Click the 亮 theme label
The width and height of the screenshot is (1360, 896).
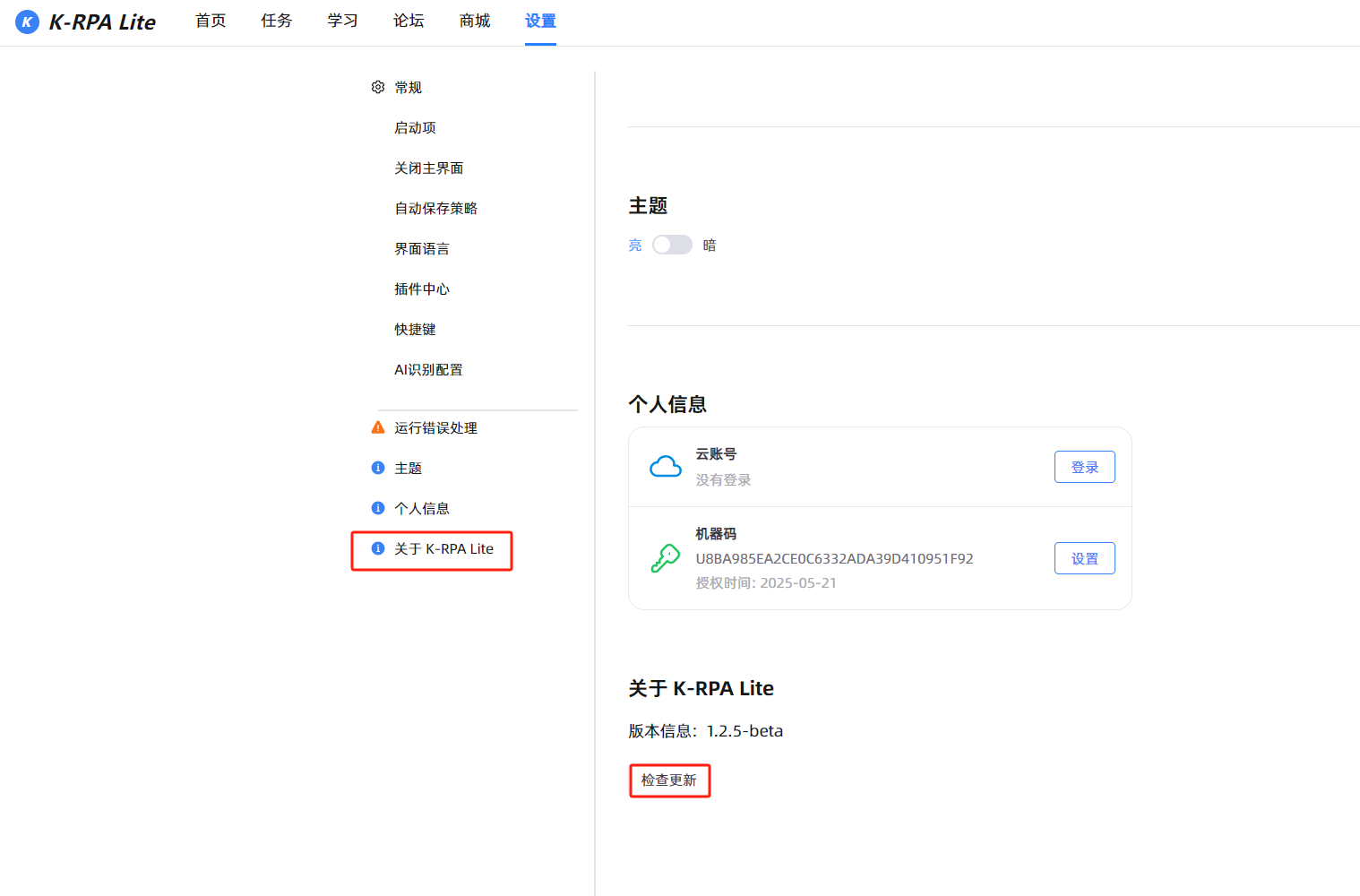(635, 245)
